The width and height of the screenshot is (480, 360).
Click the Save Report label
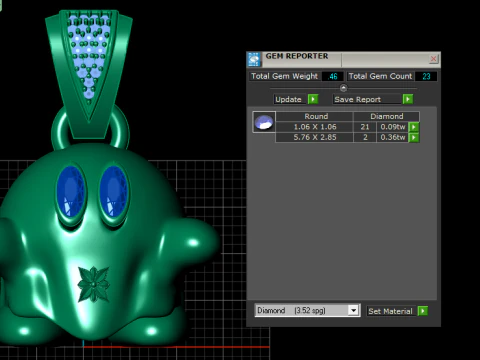coord(366,99)
